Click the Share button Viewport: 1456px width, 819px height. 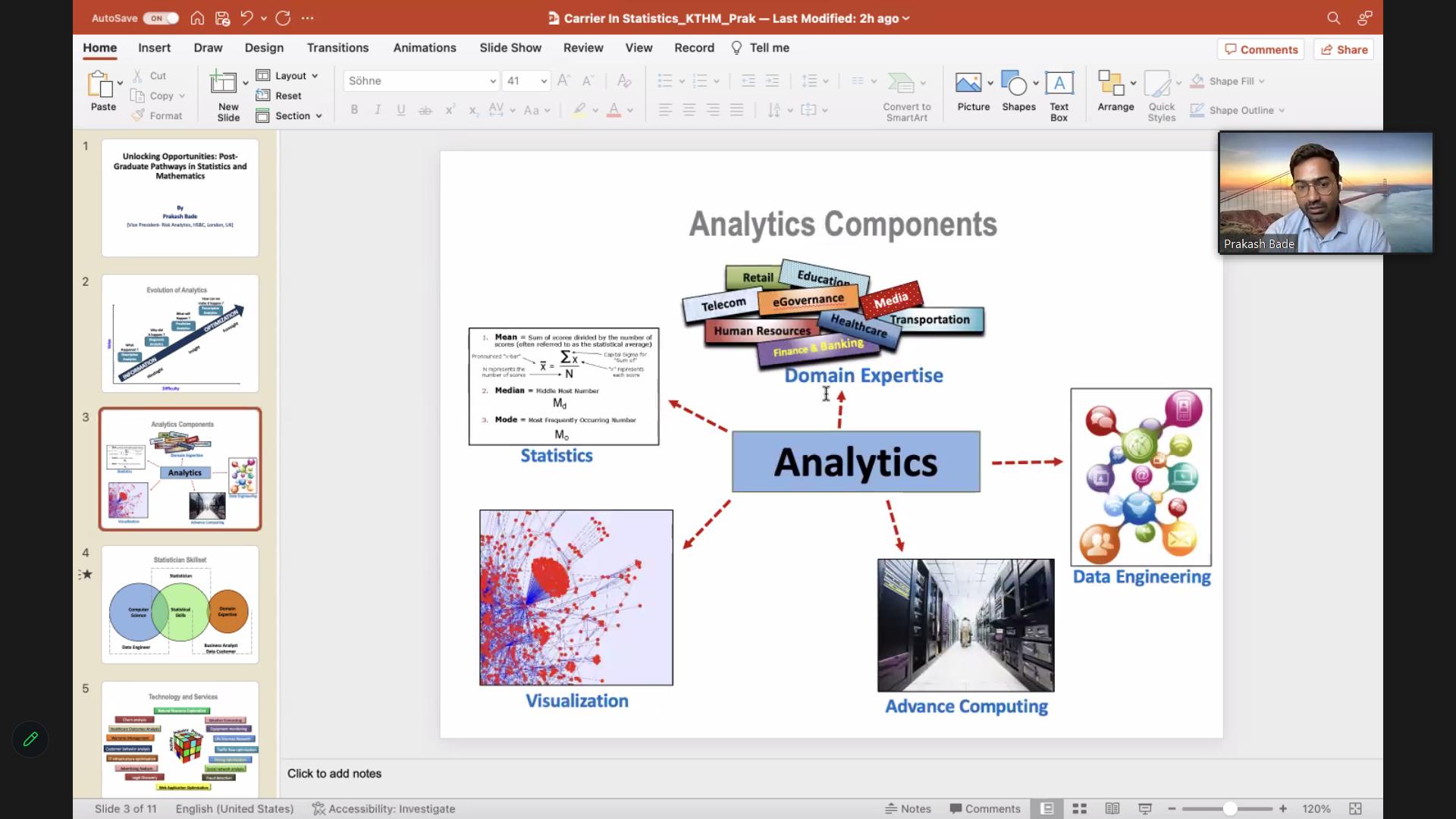coord(1344,49)
